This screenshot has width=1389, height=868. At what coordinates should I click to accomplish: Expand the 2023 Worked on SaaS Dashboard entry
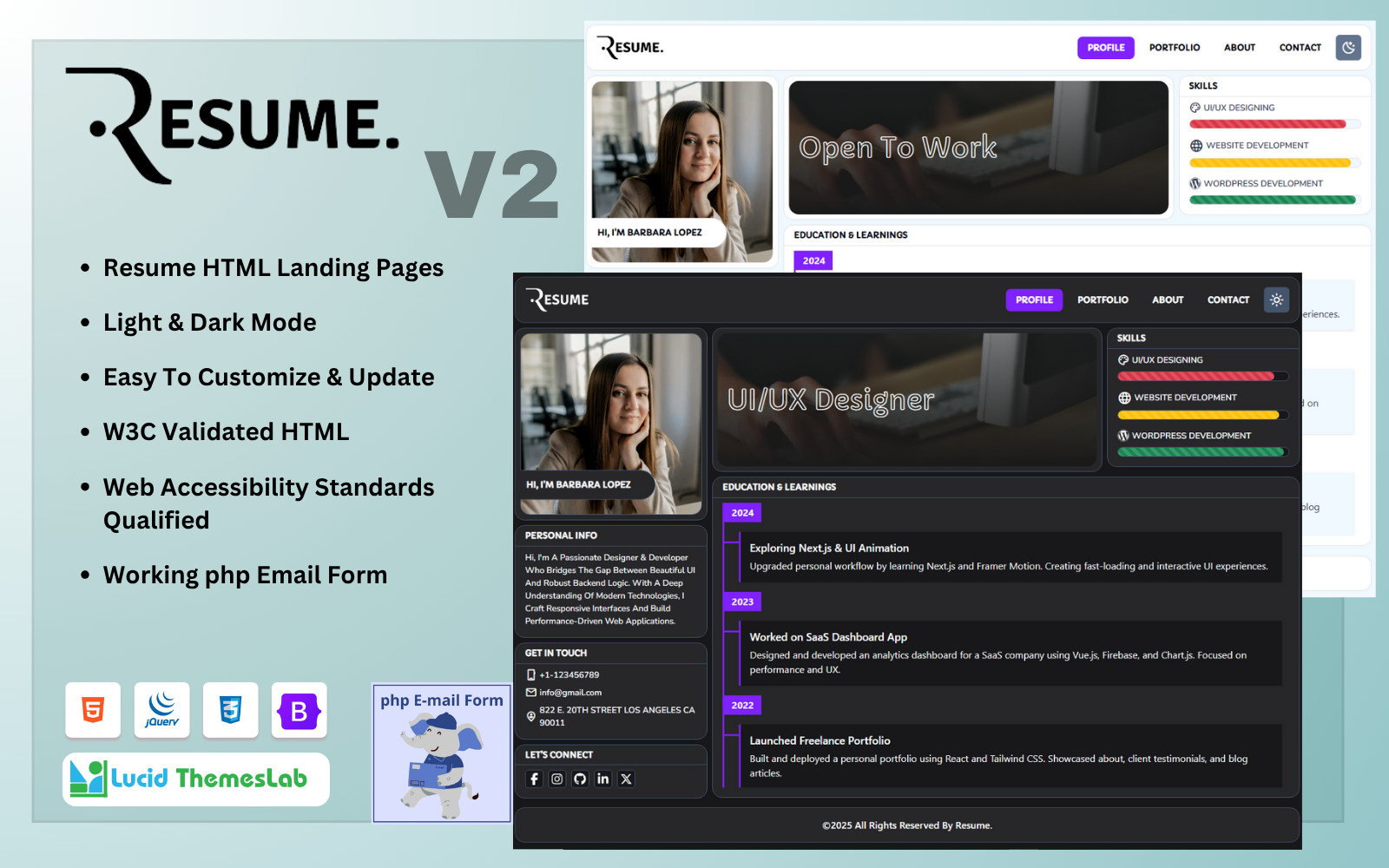(741, 602)
